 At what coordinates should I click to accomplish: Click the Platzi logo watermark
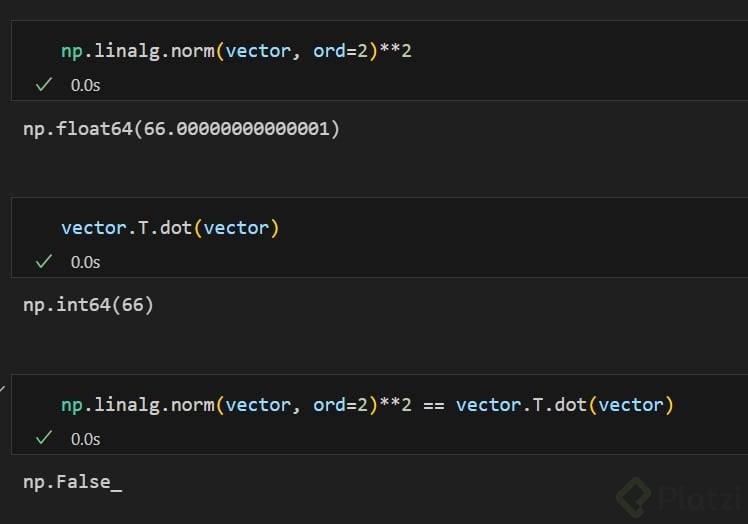click(679, 496)
